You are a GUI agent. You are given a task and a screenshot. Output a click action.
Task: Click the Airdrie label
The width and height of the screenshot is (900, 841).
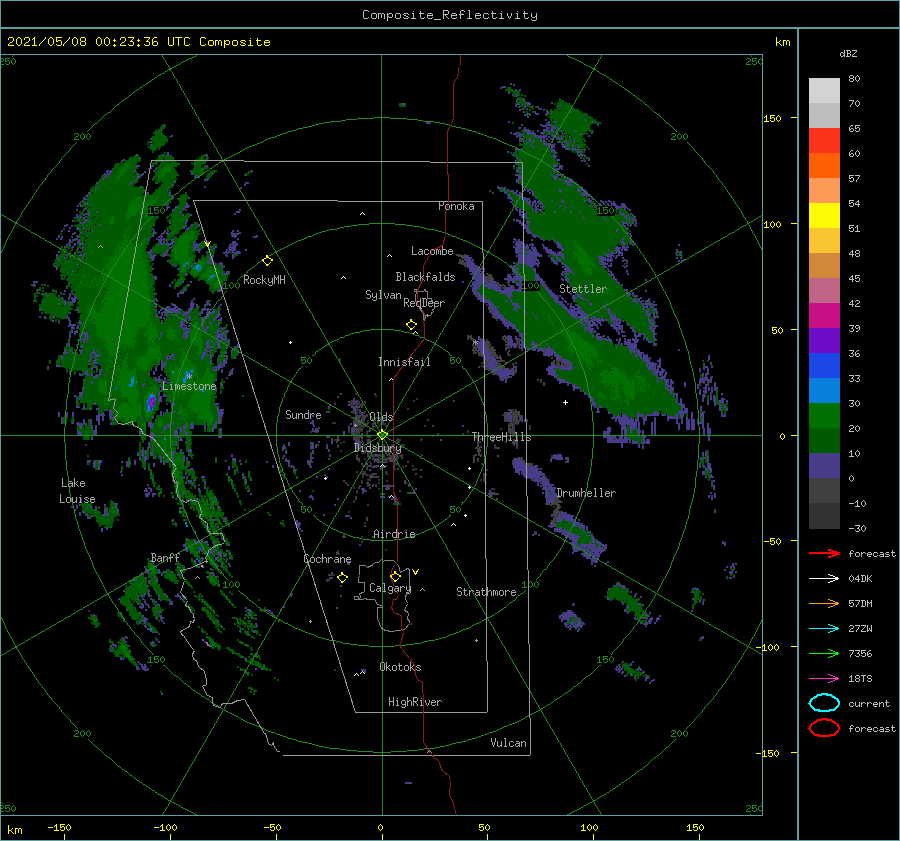click(x=394, y=534)
